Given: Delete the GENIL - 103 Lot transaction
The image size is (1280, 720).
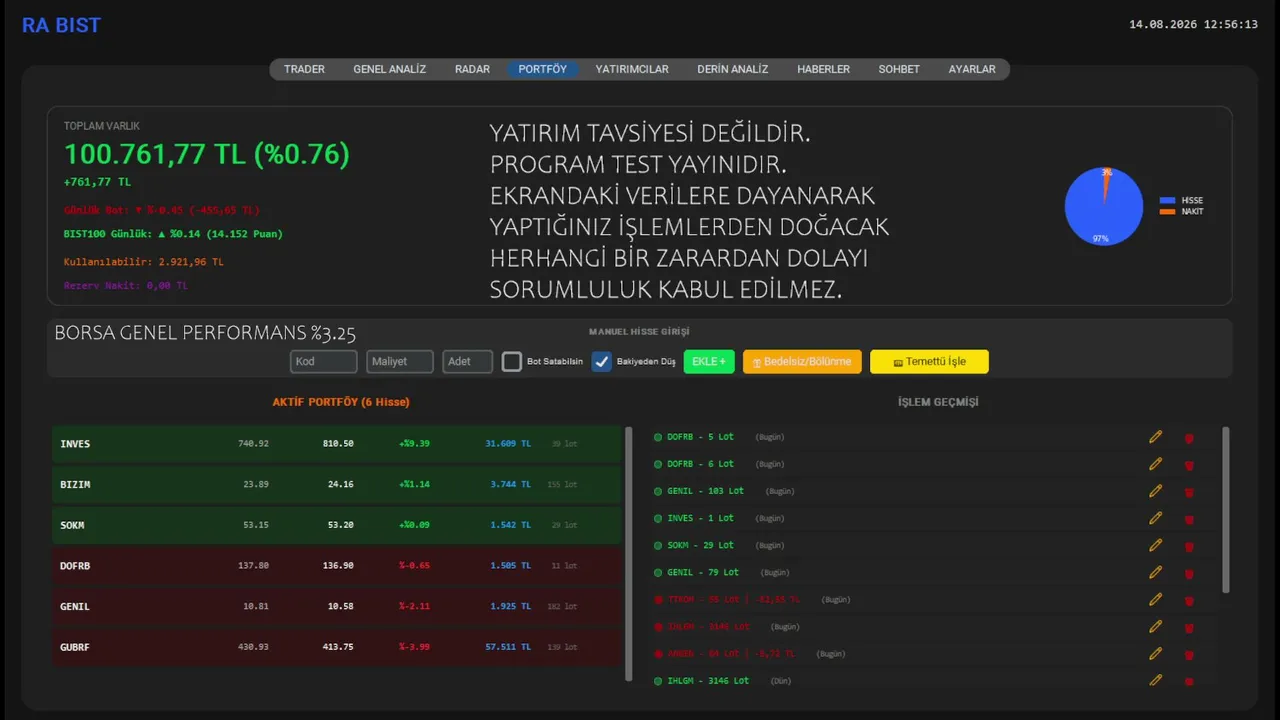Looking at the screenshot, I should pyautogui.click(x=1189, y=492).
